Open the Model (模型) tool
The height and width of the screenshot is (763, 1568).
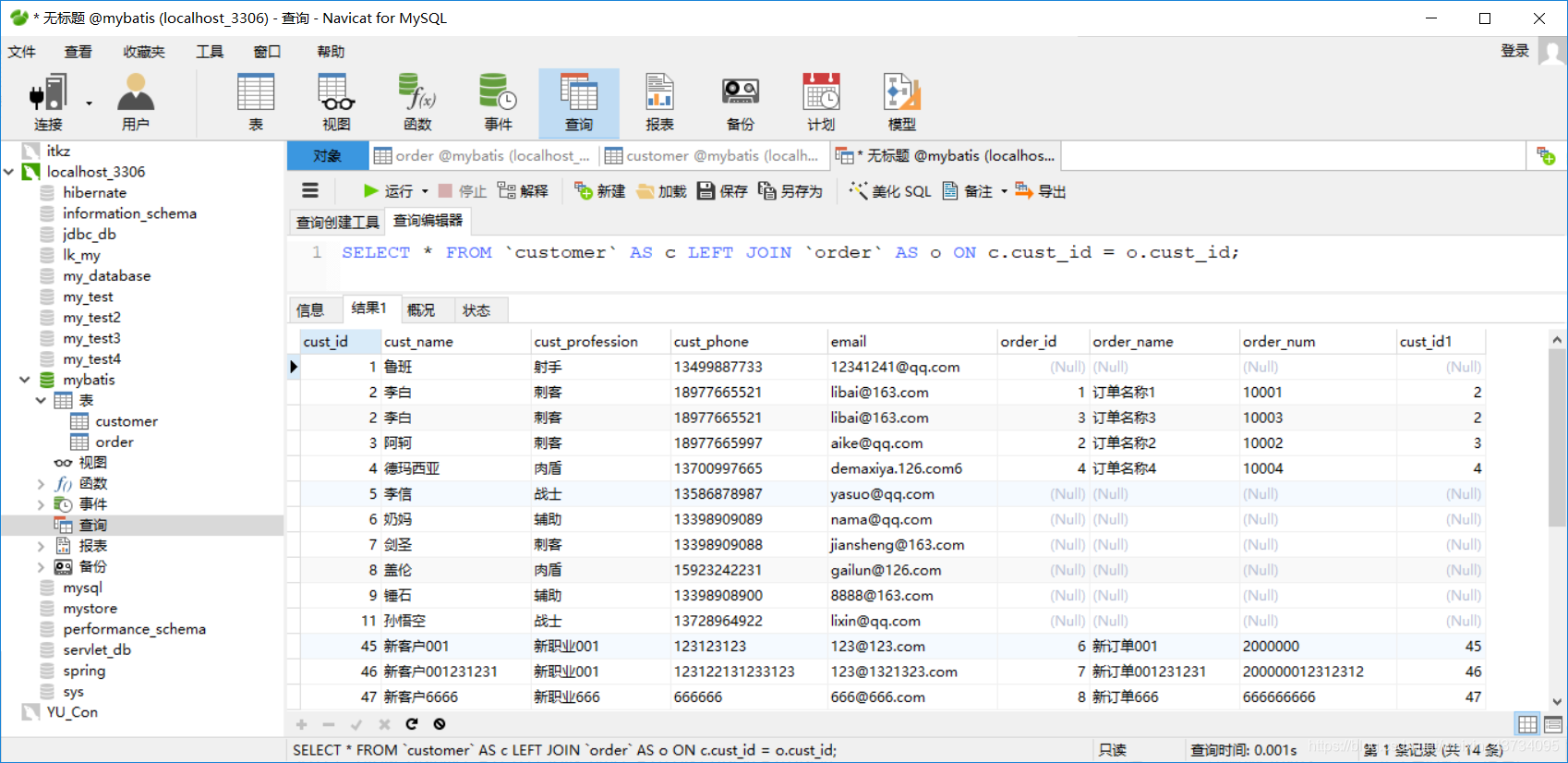tap(902, 102)
